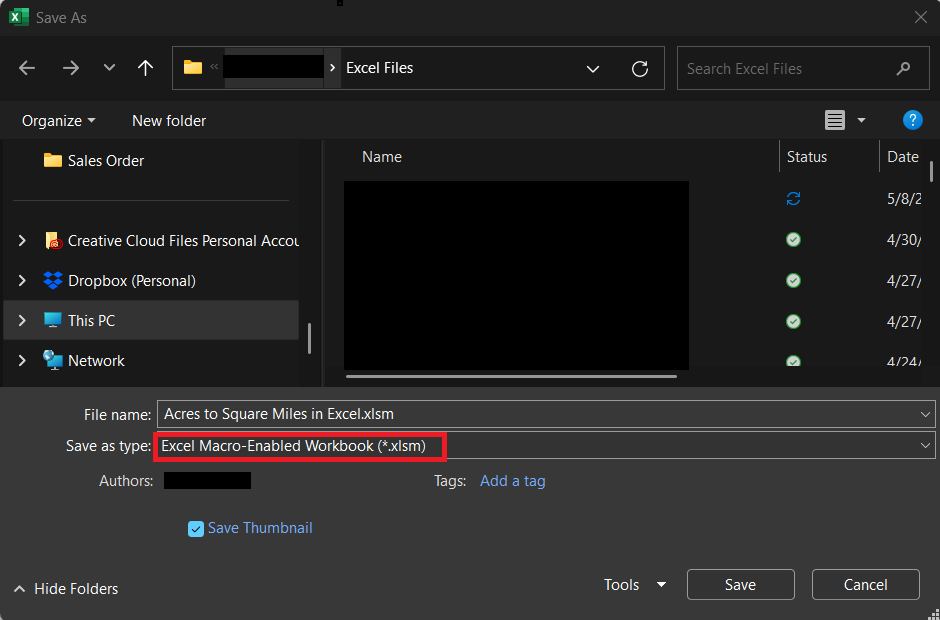The height and width of the screenshot is (620, 940).
Task: Open the File name dropdown arrow
Action: click(x=925, y=414)
